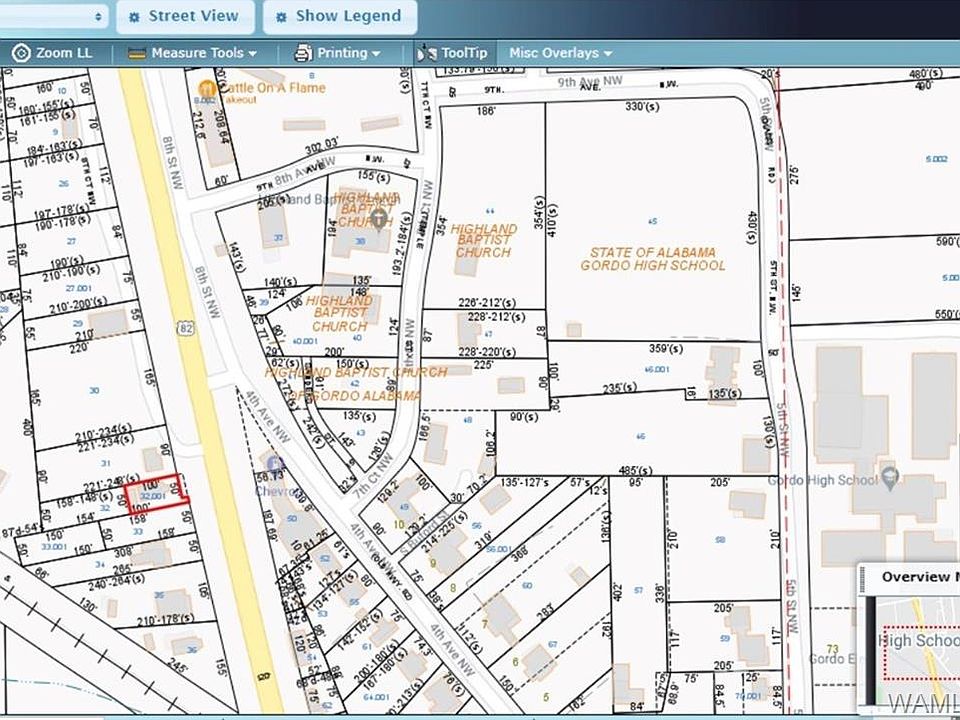Screen dimensions: 960x720
Task: Click the Highland Baptist Church place marker
Action: (x=380, y=219)
